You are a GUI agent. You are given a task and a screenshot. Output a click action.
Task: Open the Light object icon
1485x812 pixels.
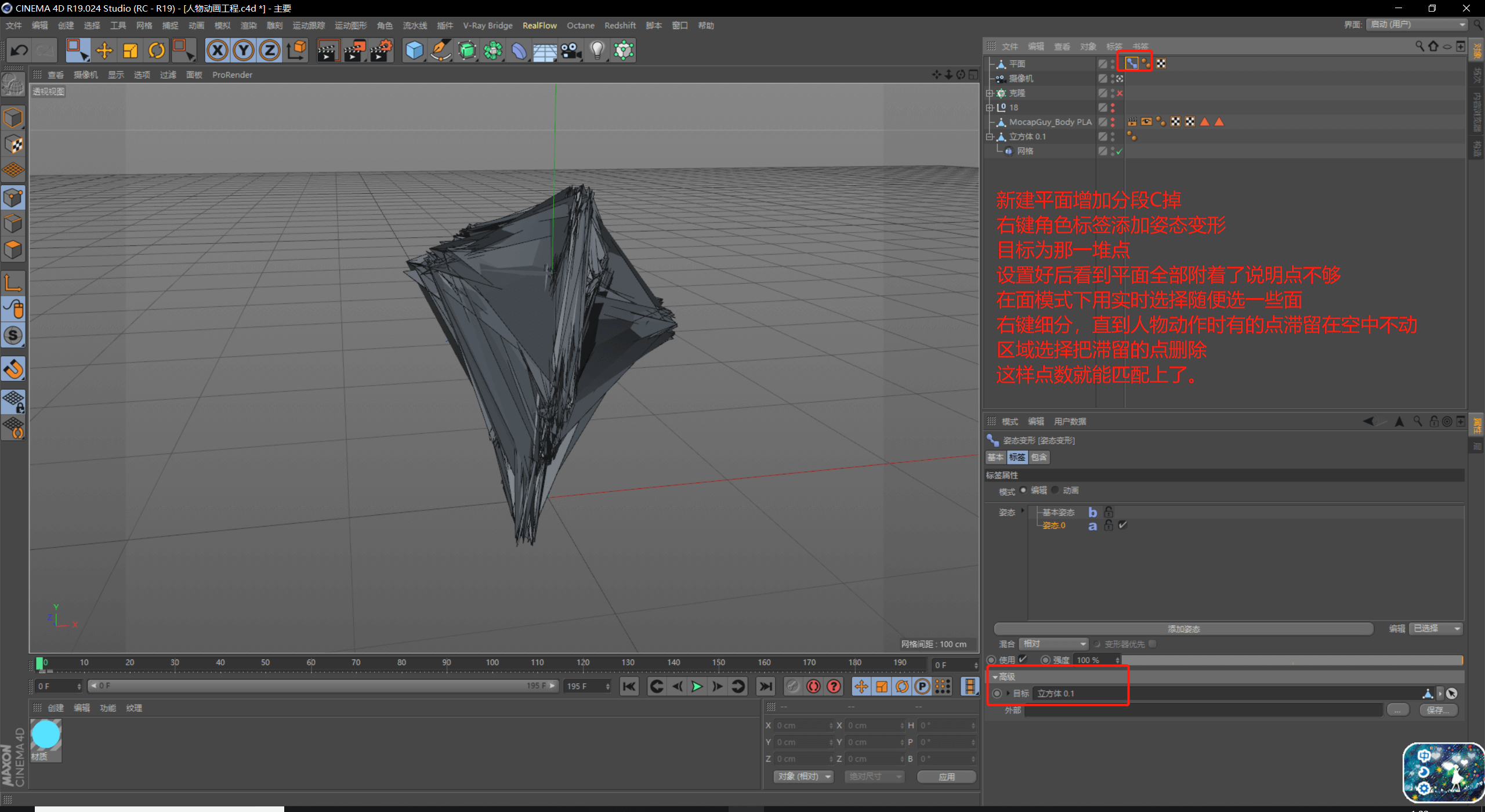pos(597,50)
